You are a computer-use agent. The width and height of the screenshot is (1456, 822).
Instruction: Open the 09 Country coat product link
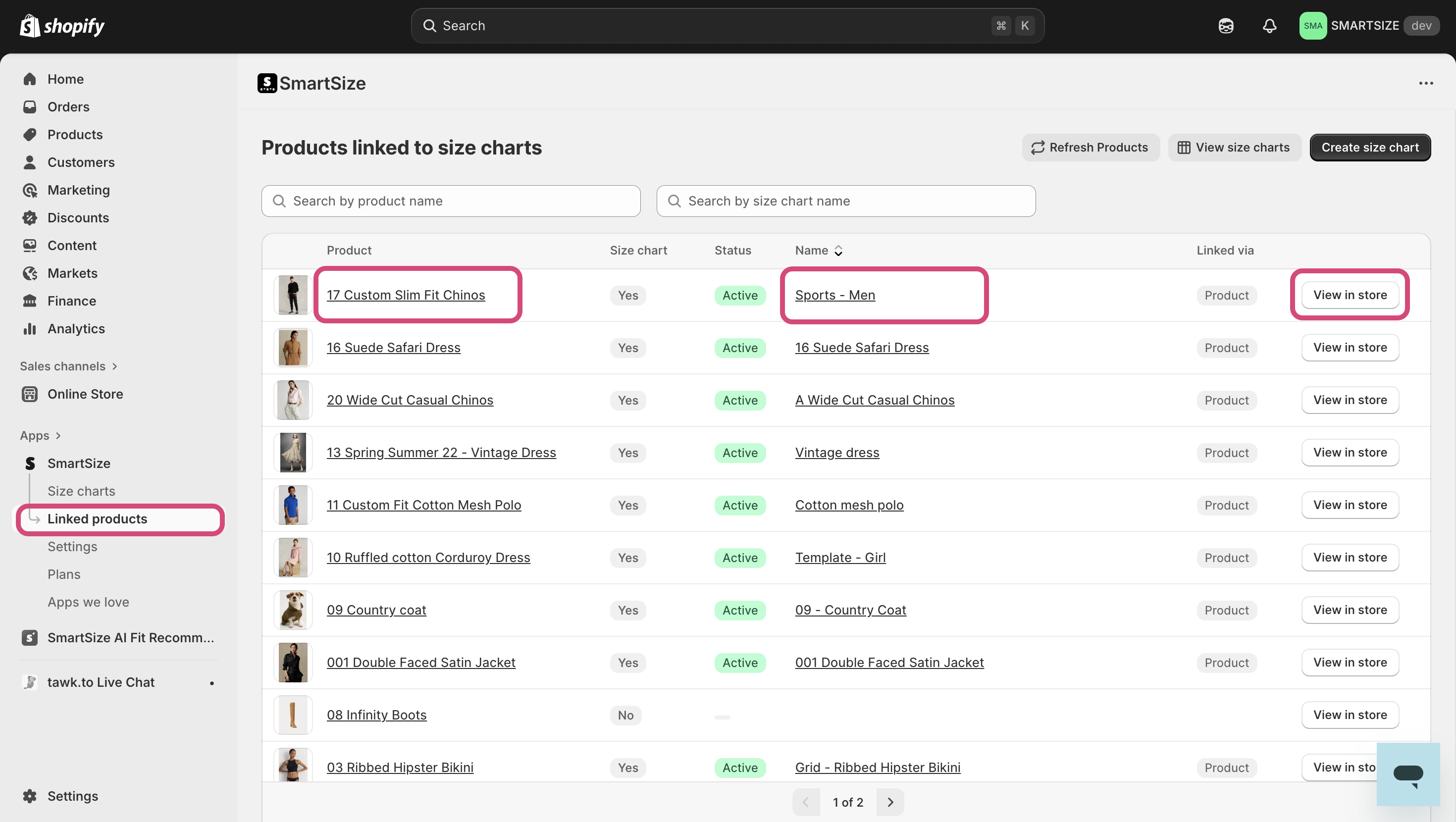pyautogui.click(x=376, y=610)
